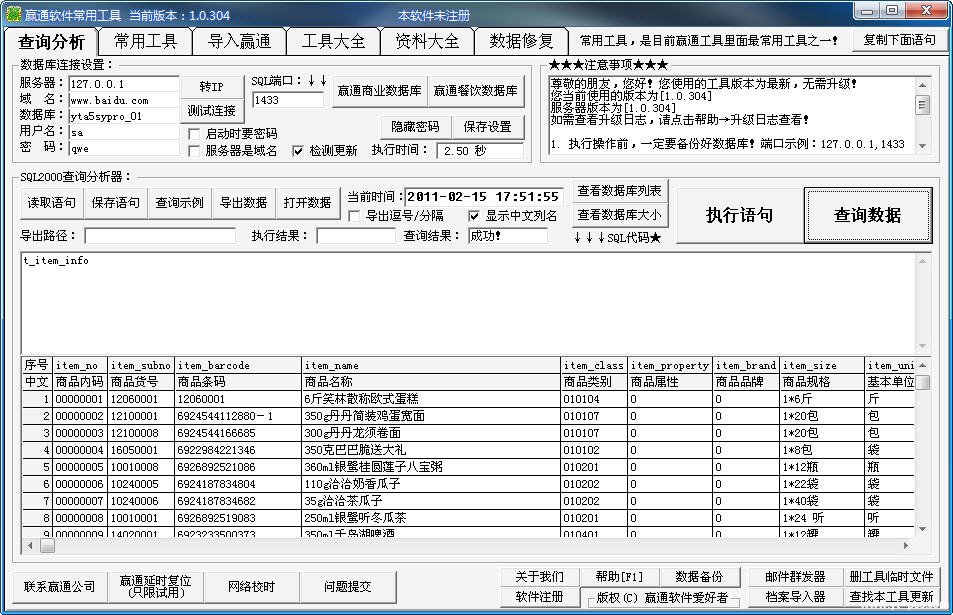Viewport: 953px width, 615px height.
Task: Click the 用户名 field
Action: coord(123,132)
